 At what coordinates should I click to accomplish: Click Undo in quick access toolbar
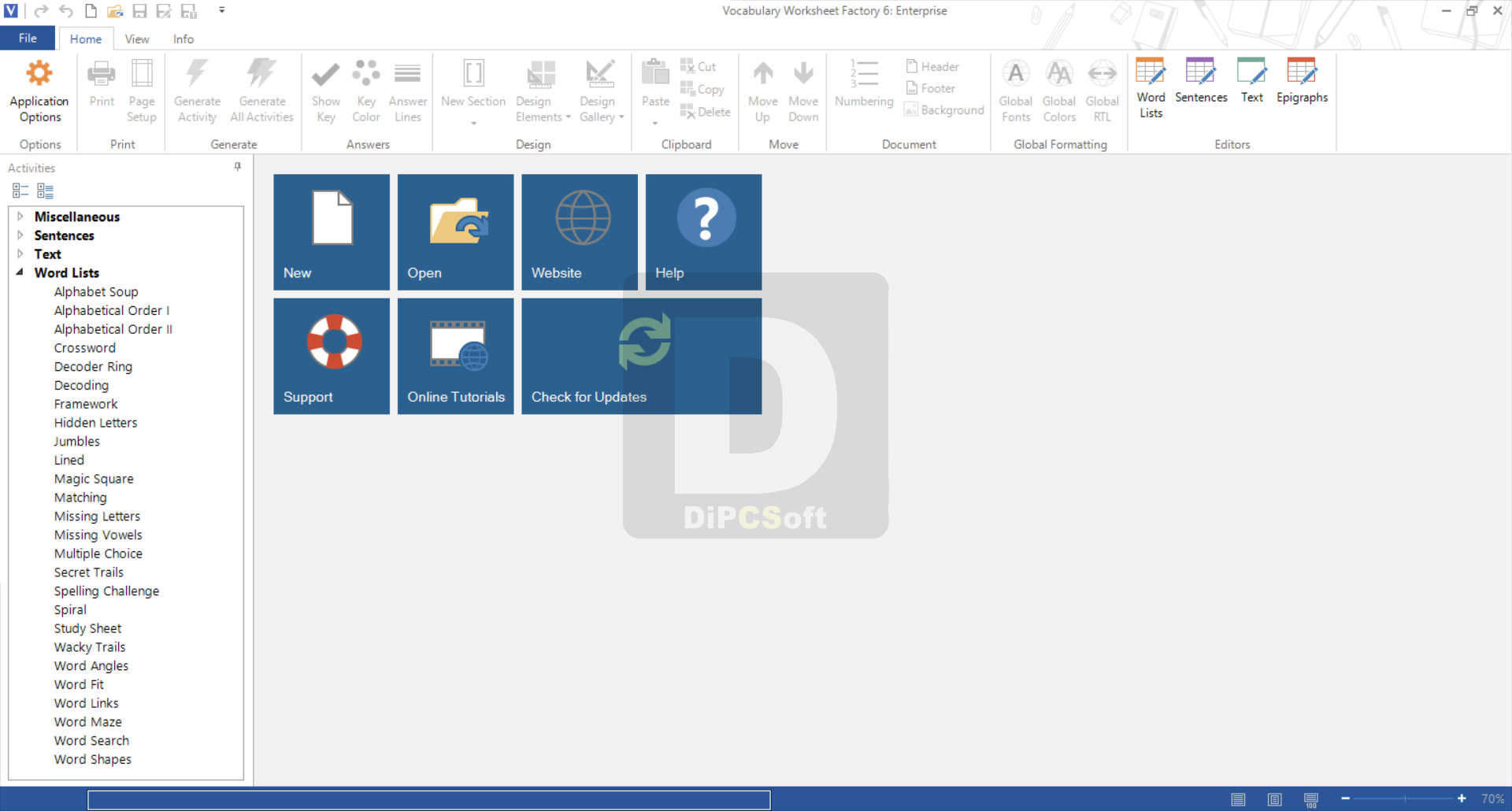[66, 11]
